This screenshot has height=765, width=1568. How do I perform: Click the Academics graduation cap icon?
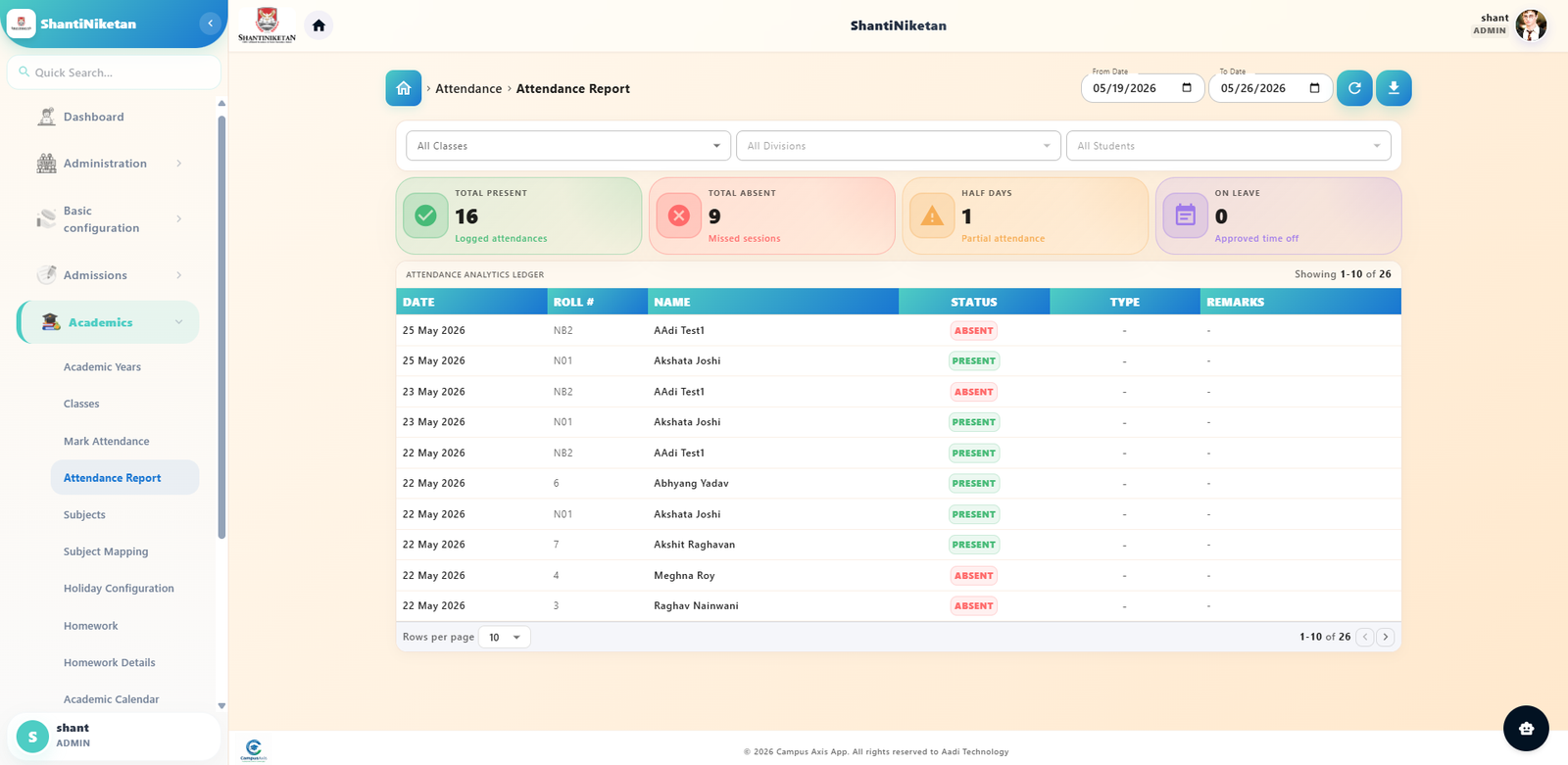pos(51,322)
